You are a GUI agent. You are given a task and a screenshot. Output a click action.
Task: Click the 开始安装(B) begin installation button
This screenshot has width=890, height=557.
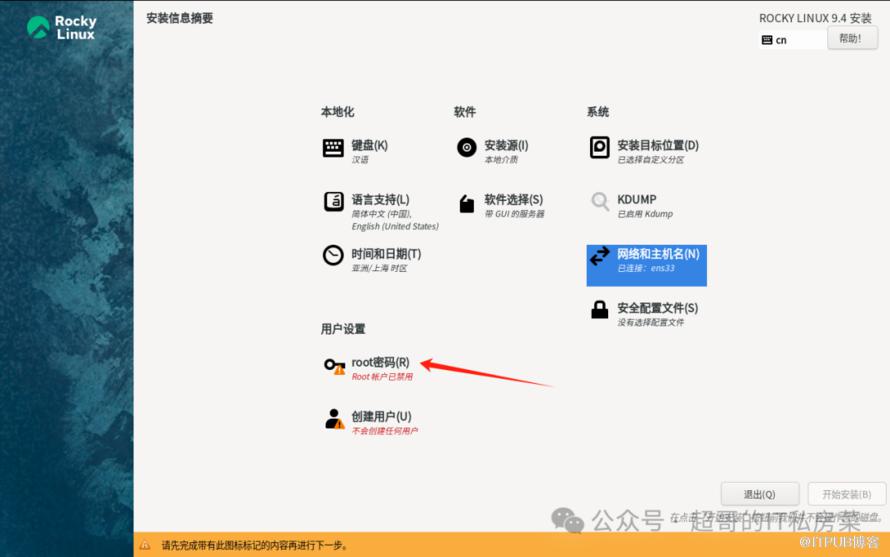(846, 495)
